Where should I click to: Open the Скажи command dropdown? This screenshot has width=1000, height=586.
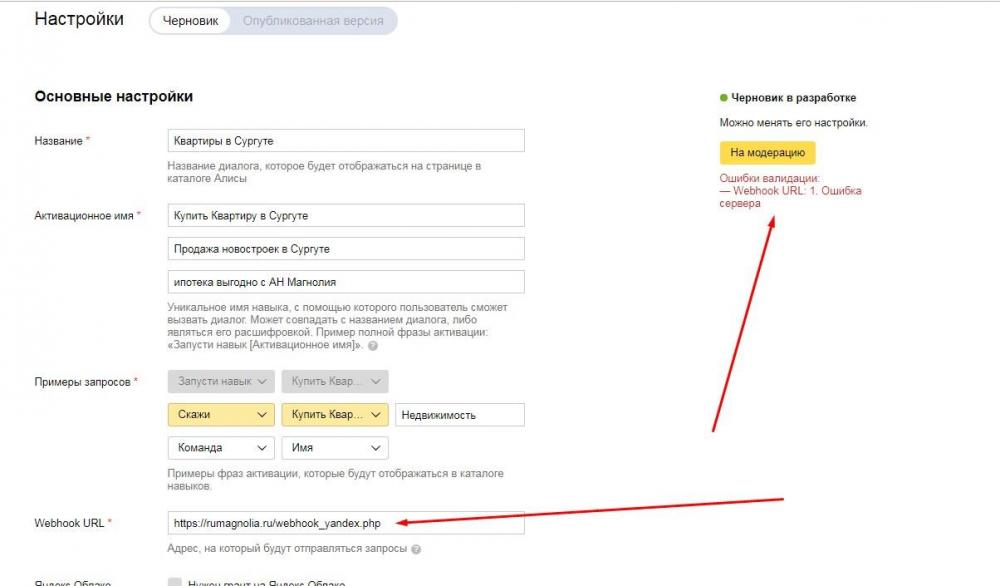tap(221, 414)
